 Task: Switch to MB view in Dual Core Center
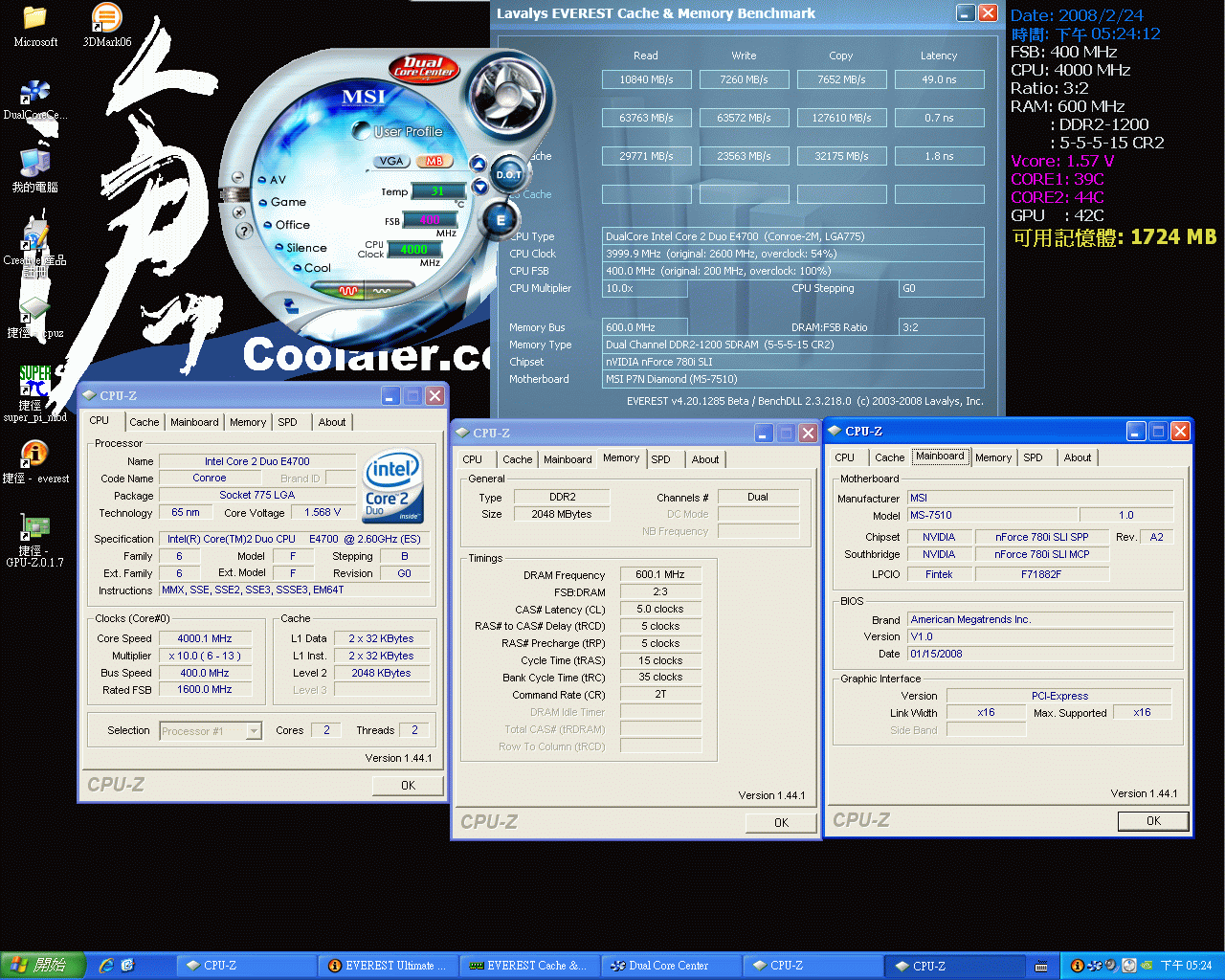(x=433, y=161)
